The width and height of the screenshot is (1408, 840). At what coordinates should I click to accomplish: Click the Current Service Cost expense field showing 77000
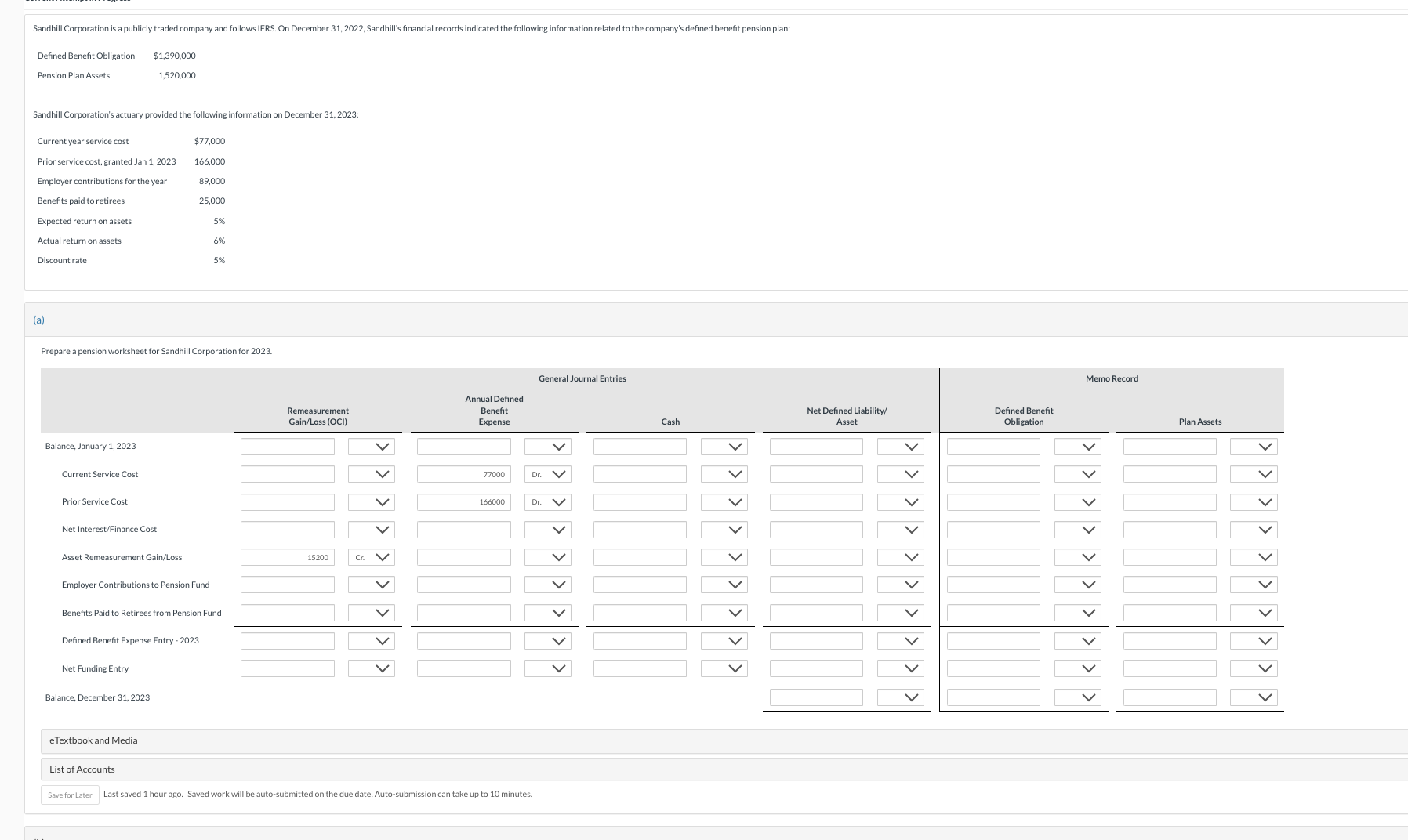(464, 474)
